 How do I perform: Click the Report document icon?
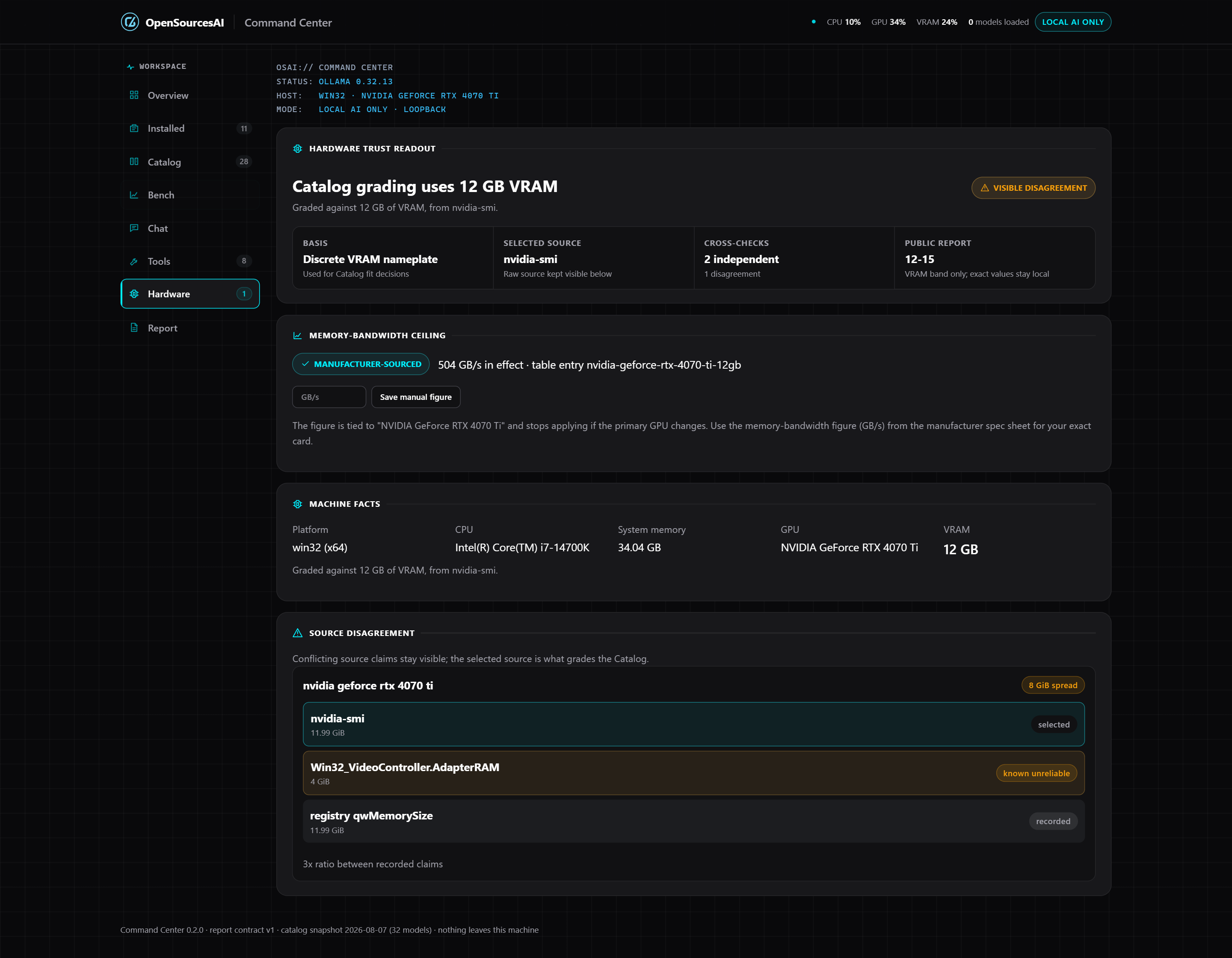click(134, 328)
